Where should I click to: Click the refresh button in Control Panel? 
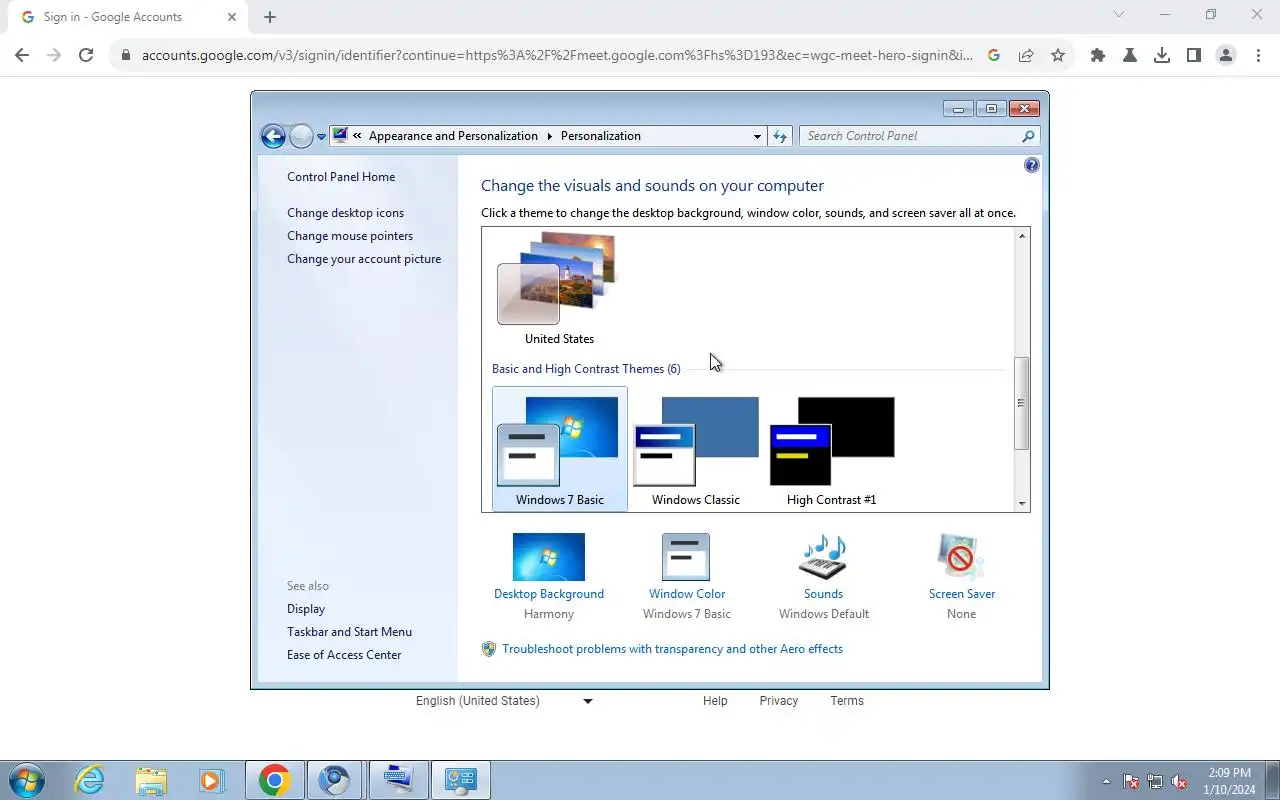click(780, 136)
